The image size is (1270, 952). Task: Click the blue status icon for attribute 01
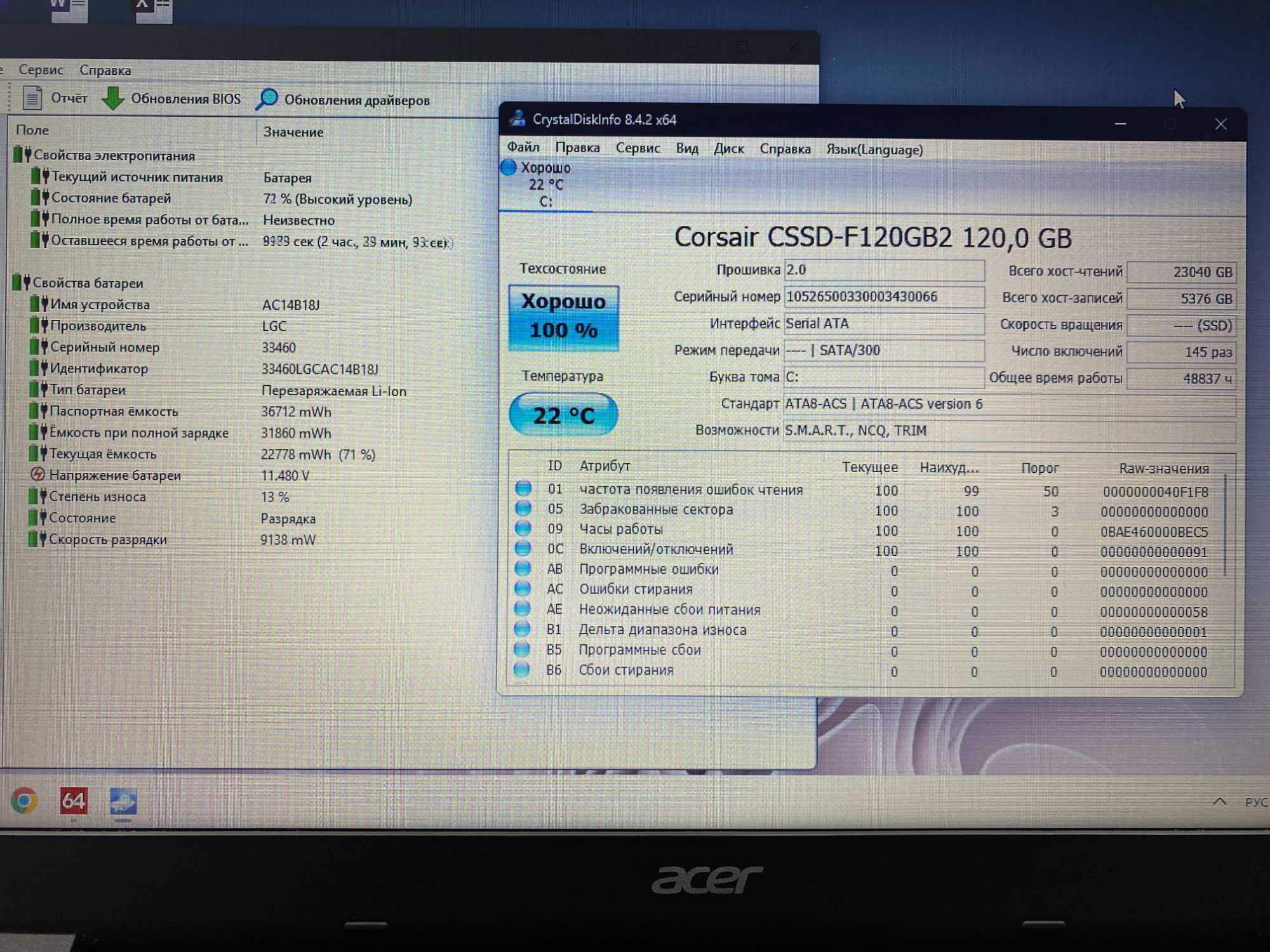pyautogui.click(x=523, y=488)
